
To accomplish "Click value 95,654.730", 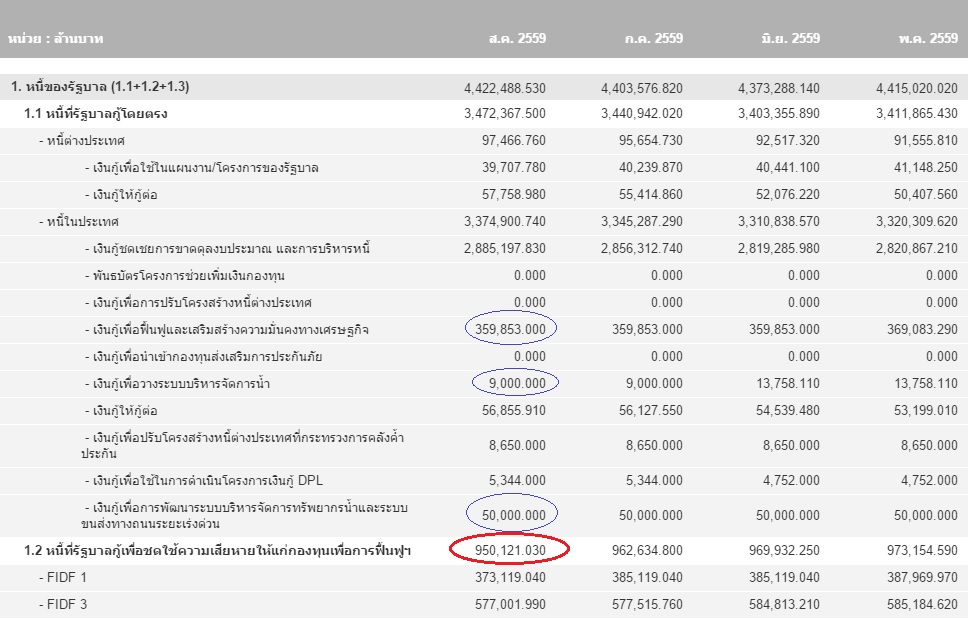I will pyautogui.click(x=650, y=140).
